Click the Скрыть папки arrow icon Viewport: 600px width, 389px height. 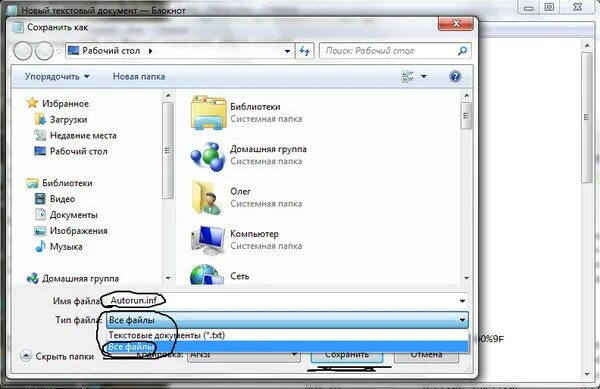(x=25, y=356)
